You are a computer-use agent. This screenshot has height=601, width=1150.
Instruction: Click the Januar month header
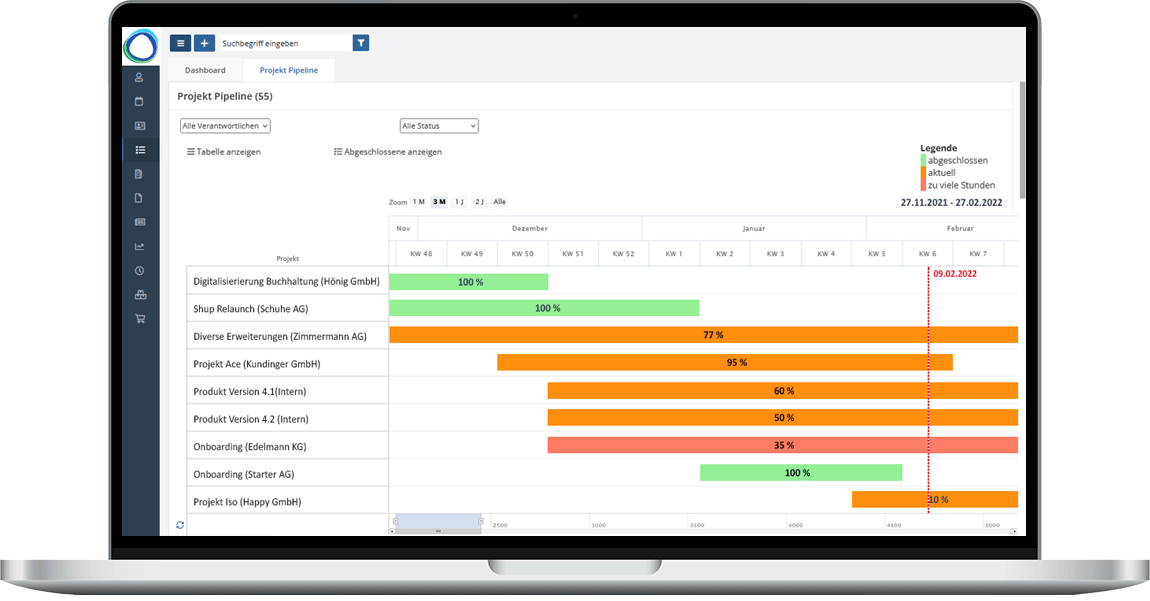(x=754, y=228)
